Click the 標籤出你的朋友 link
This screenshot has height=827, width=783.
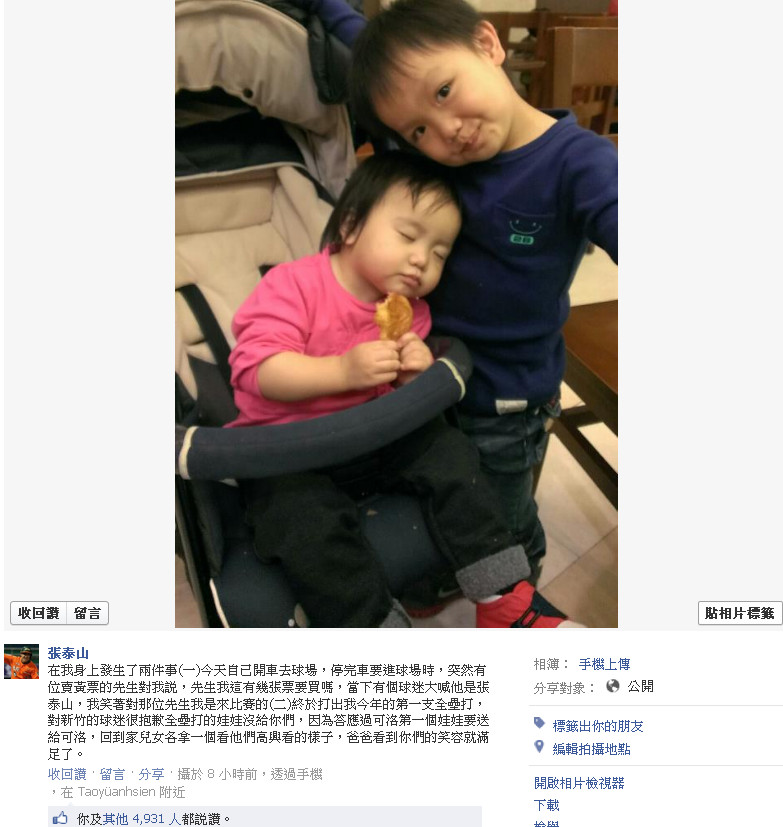(x=598, y=726)
